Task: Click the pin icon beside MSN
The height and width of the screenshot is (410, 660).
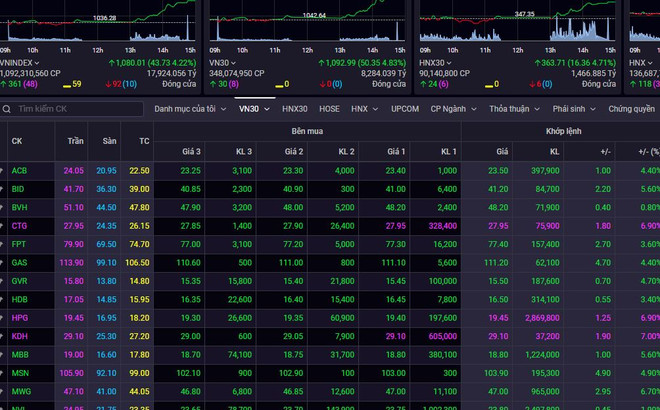Action: click(3, 372)
